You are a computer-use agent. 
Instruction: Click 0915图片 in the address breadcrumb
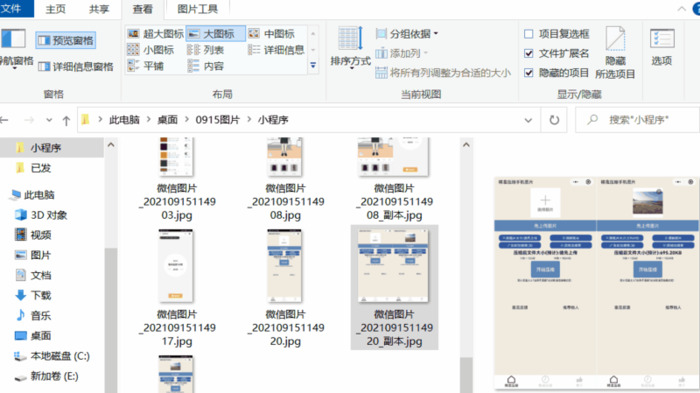point(217,120)
